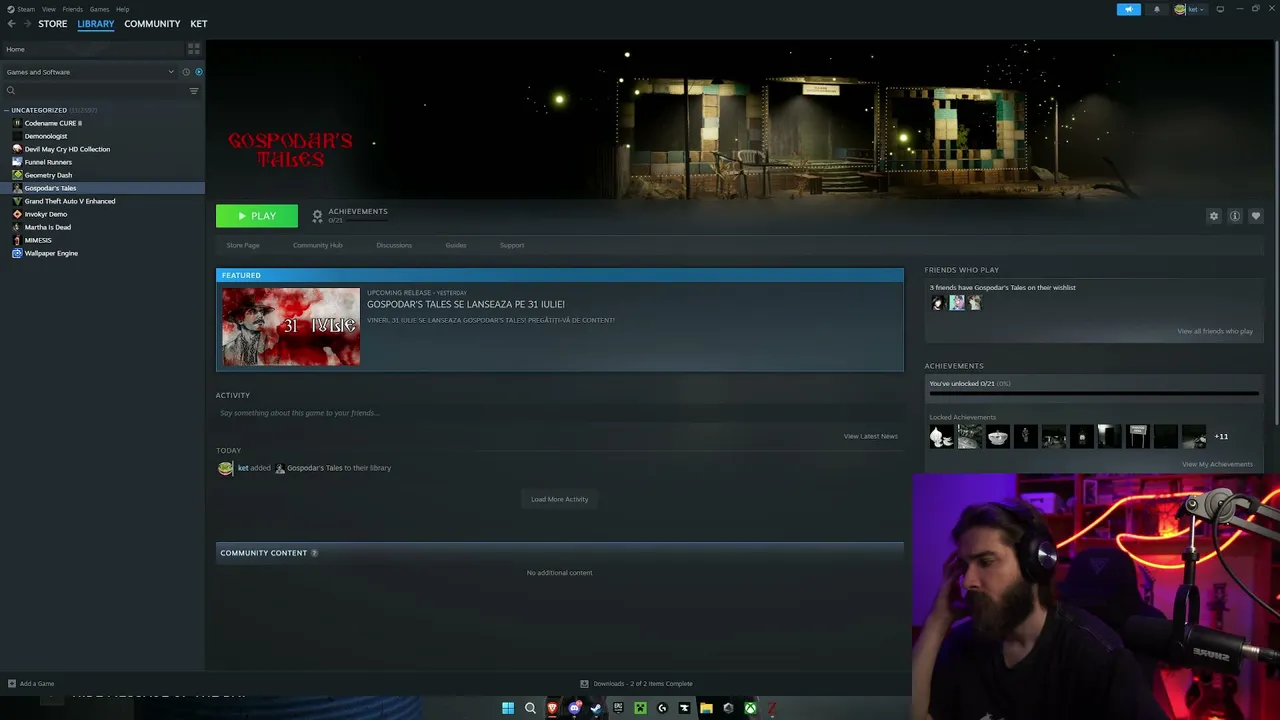Click View all friends who play

[1215, 331]
